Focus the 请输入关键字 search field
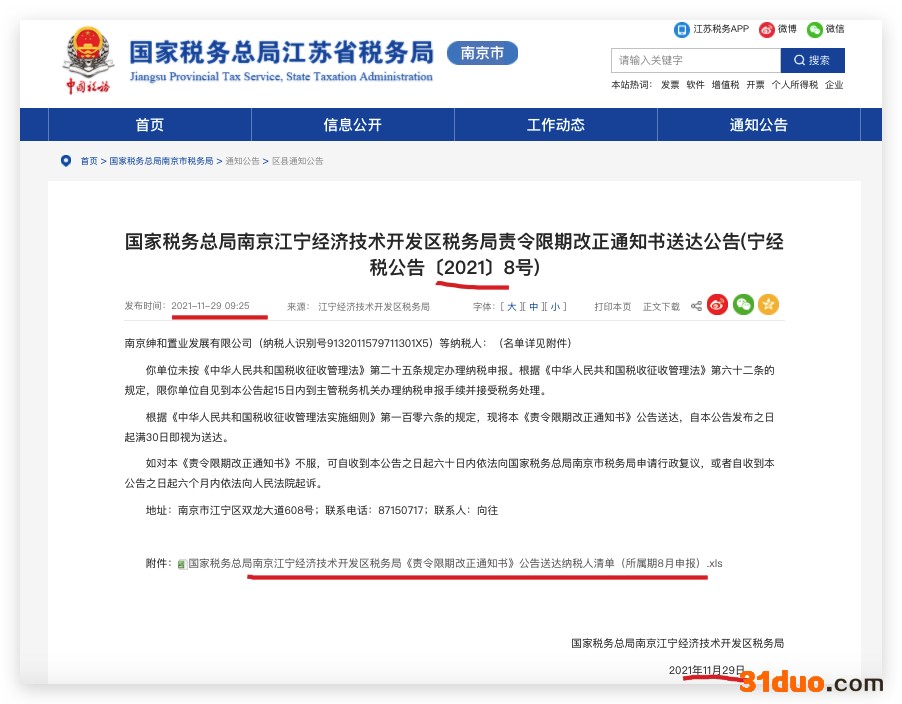902x704 pixels. pyautogui.click(x=695, y=60)
